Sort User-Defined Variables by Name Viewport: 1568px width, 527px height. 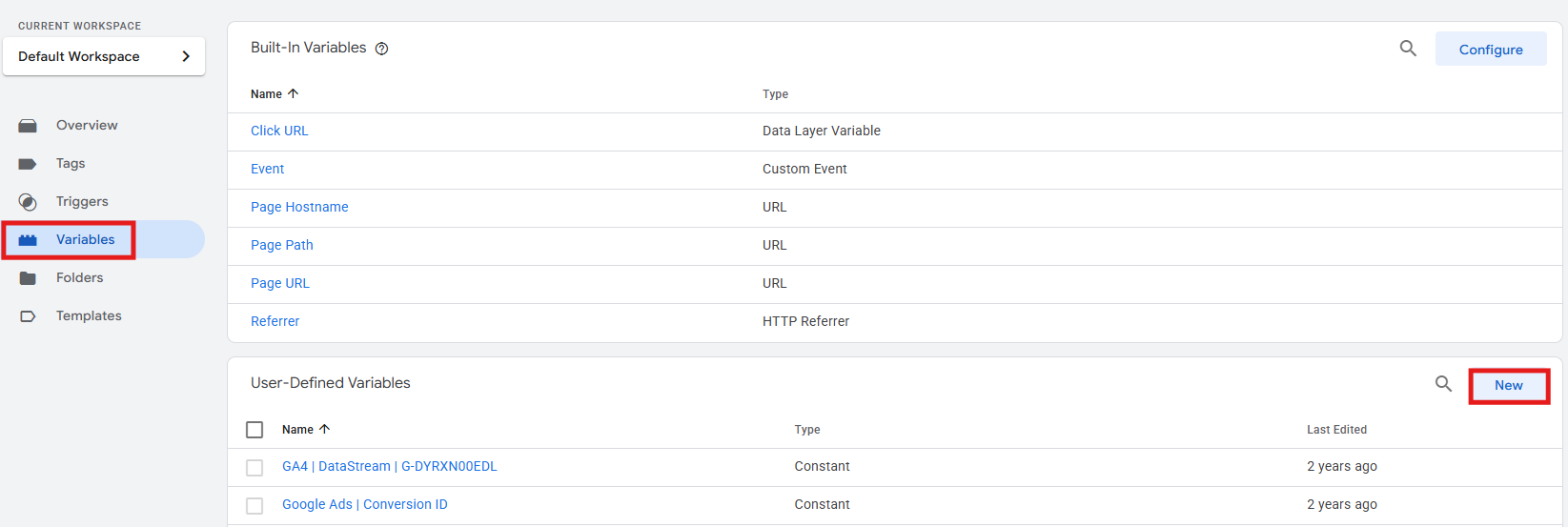[x=297, y=430]
